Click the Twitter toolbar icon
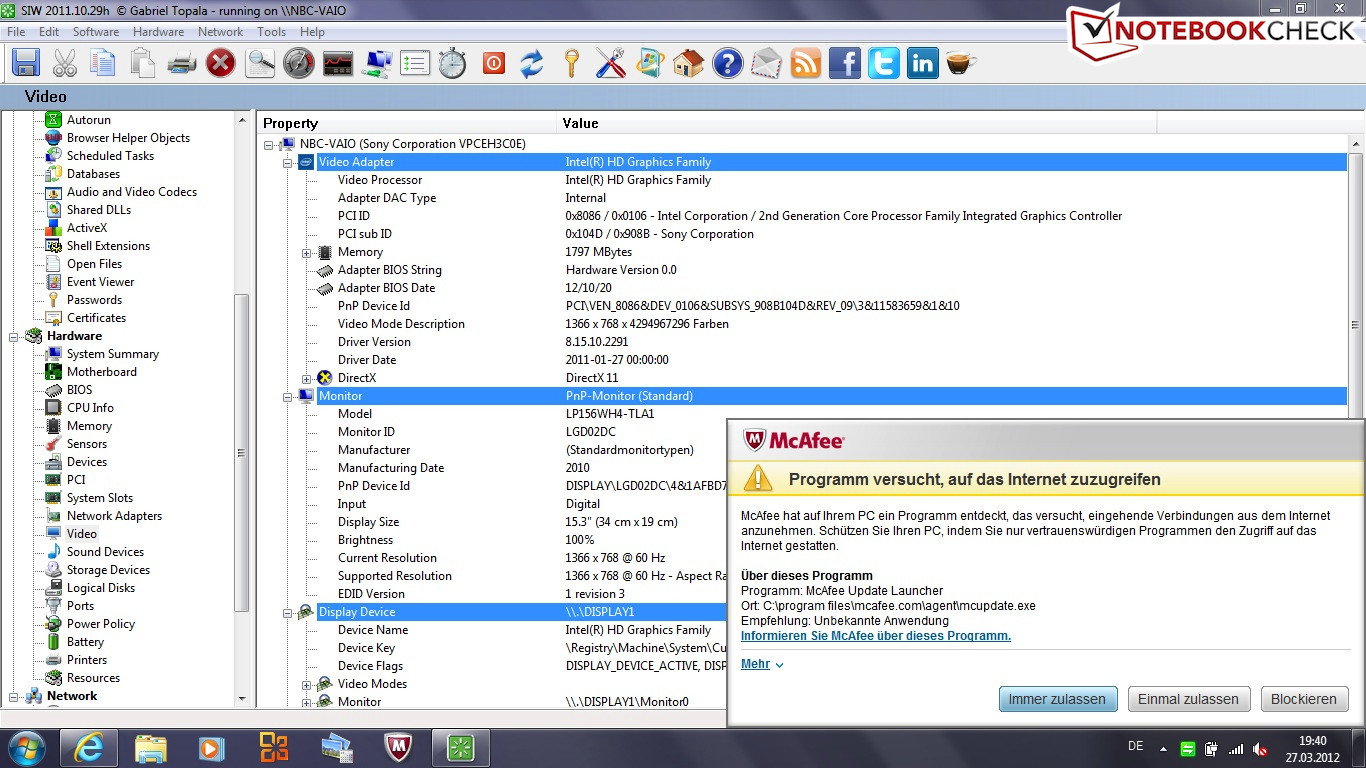This screenshot has height=768, width=1366. coord(883,63)
